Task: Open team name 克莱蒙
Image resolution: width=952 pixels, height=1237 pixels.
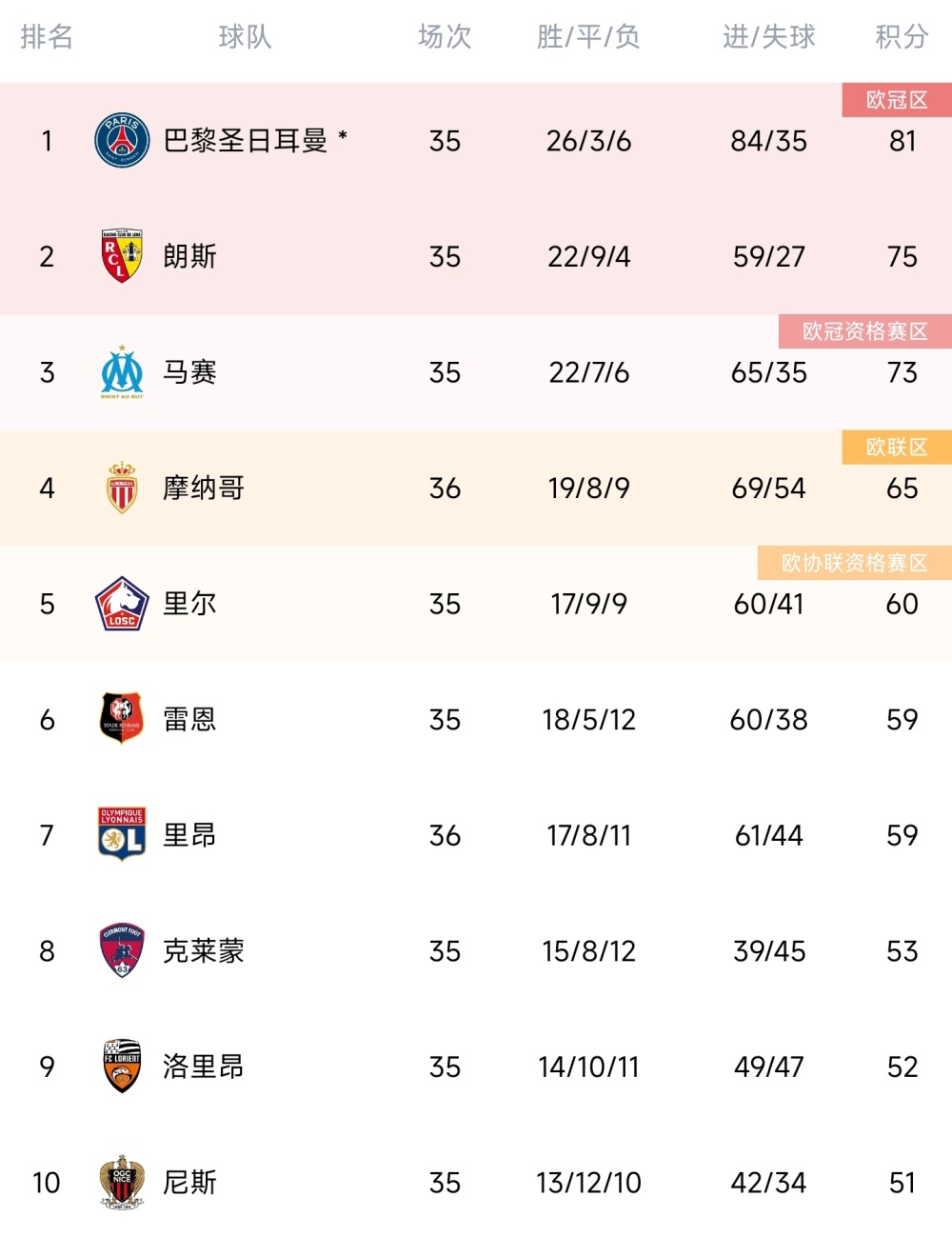Action: pos(204,950)
